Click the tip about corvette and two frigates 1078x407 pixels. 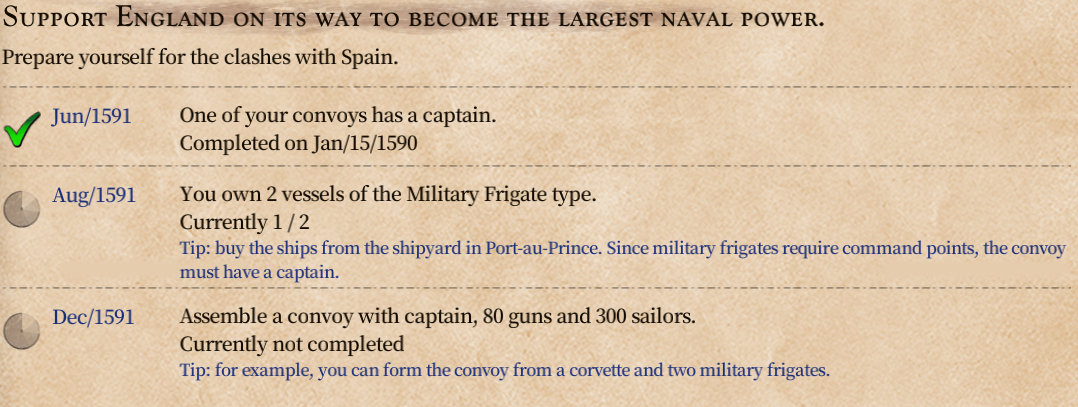click(504, 370)
